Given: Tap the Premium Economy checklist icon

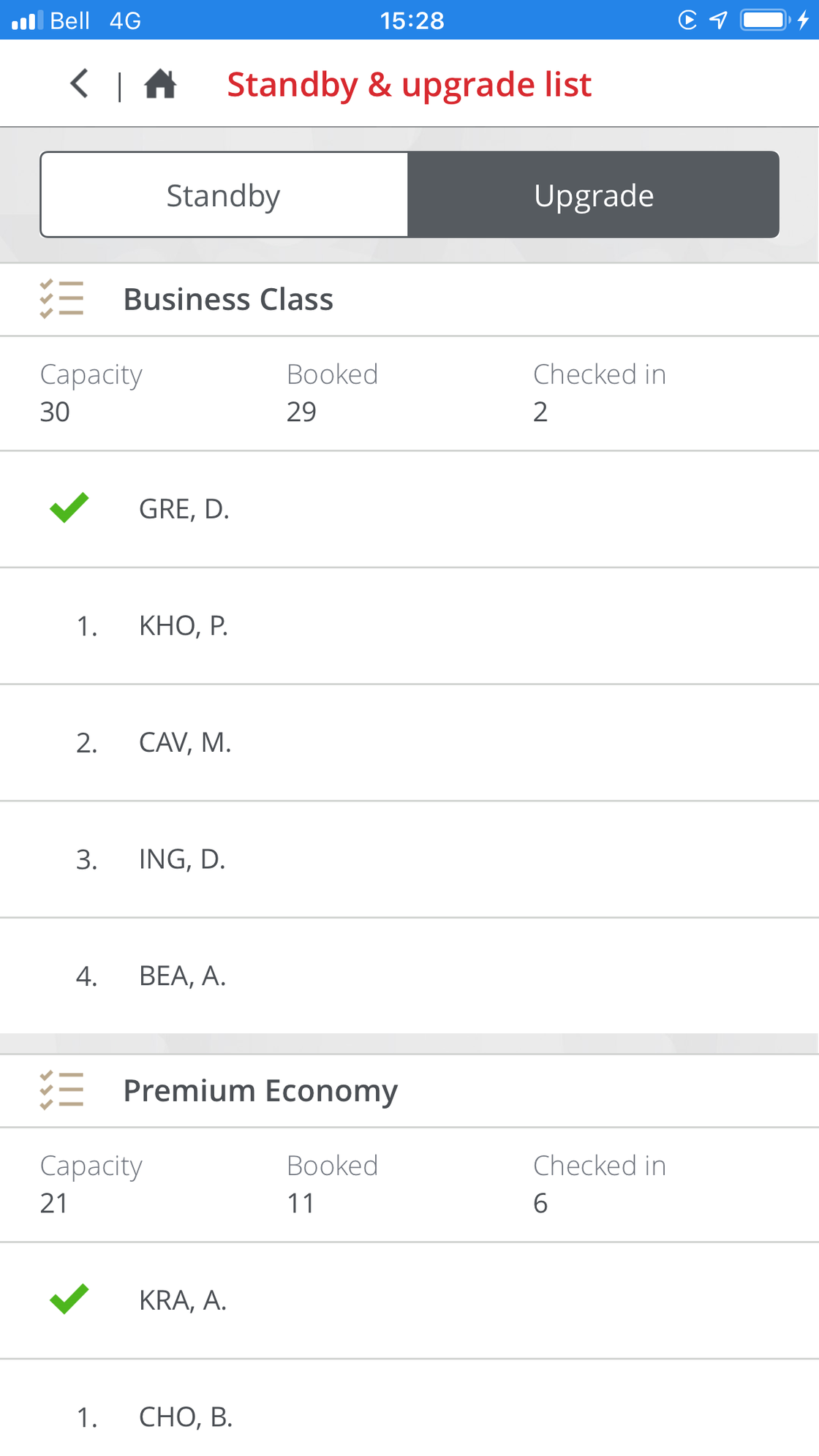Looking at the screenshot, I should click(x=61, y=1090).
